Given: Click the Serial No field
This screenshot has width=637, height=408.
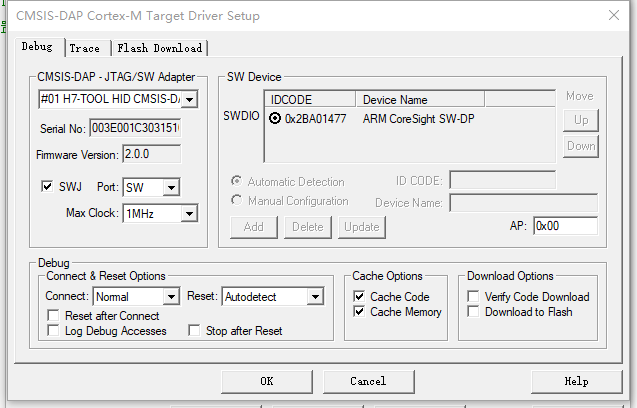Looking at the screenshot, I should pyautogui.click(x=135, y=128).
